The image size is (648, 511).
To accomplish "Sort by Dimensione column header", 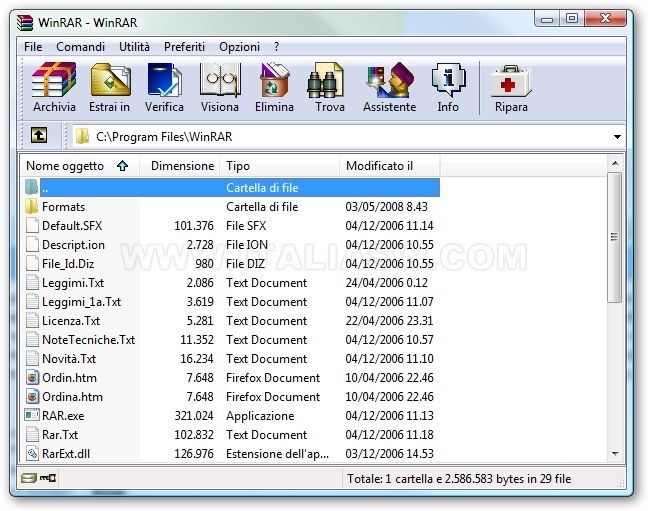I will pyautogui.click(x=179, y=166).
